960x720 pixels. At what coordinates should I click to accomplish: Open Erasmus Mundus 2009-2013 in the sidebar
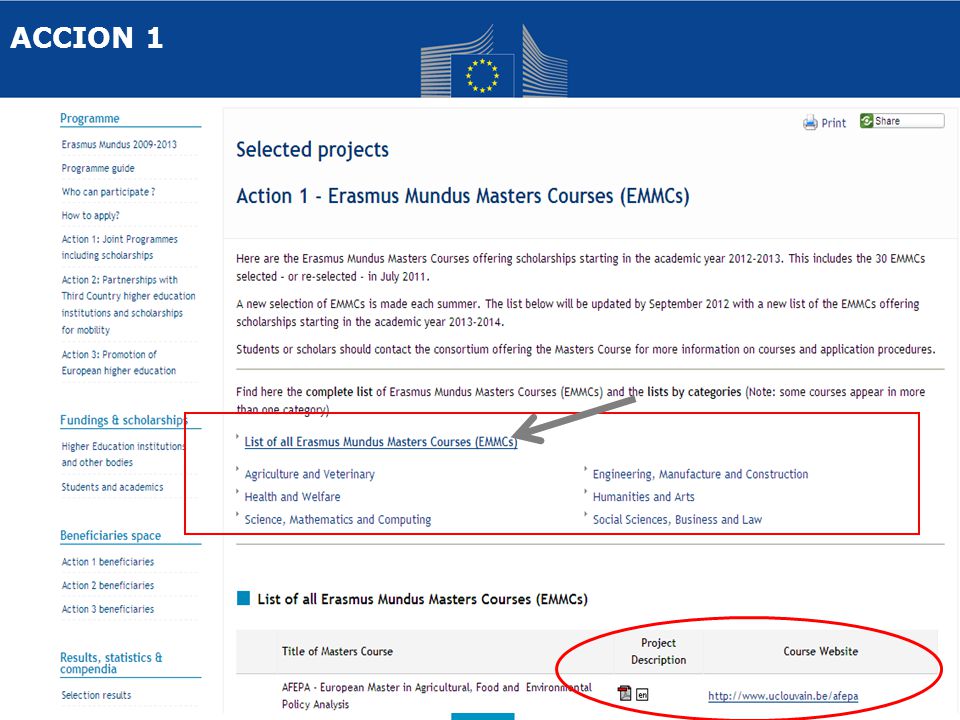tap(119, 144)
